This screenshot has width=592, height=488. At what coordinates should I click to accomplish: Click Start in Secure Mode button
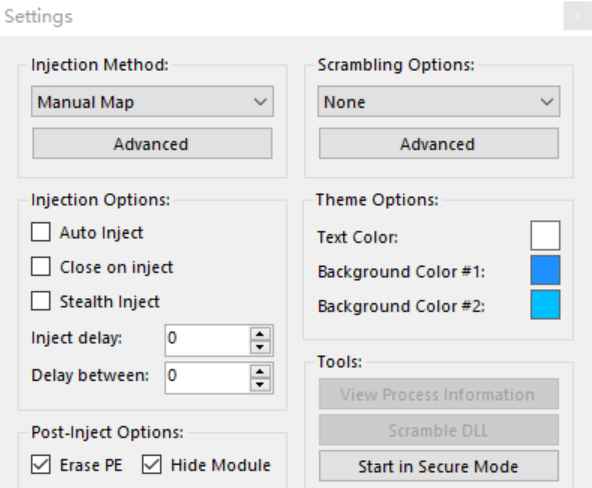[438, 466]
